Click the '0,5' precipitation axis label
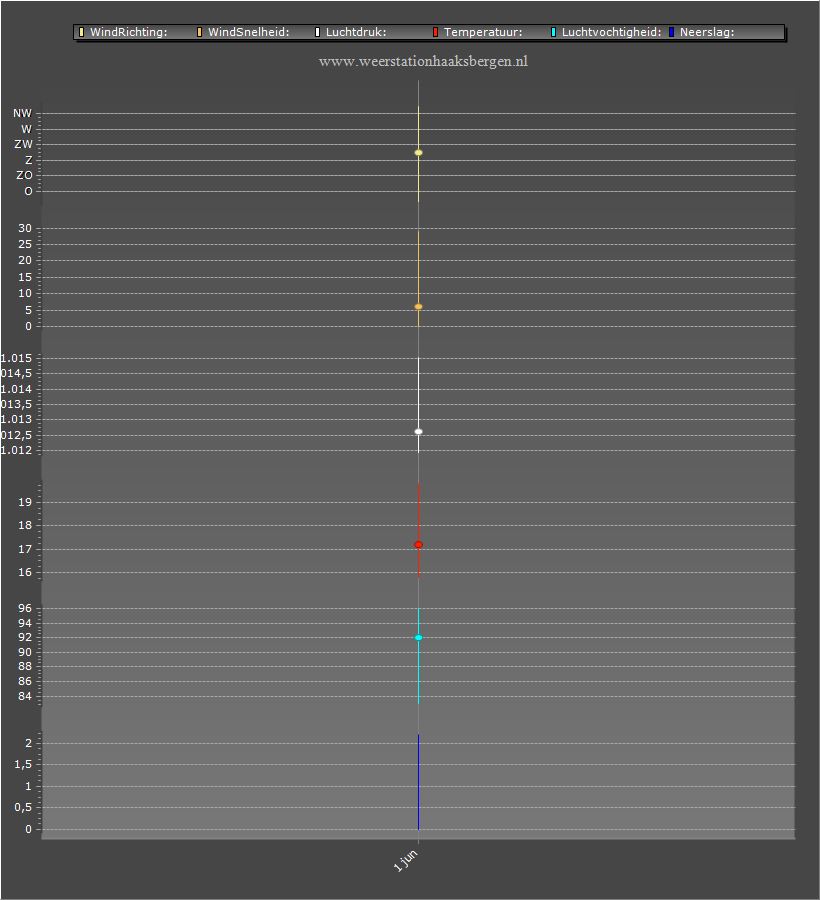Viewport: 820px width, 900px height. click(23, 808)
